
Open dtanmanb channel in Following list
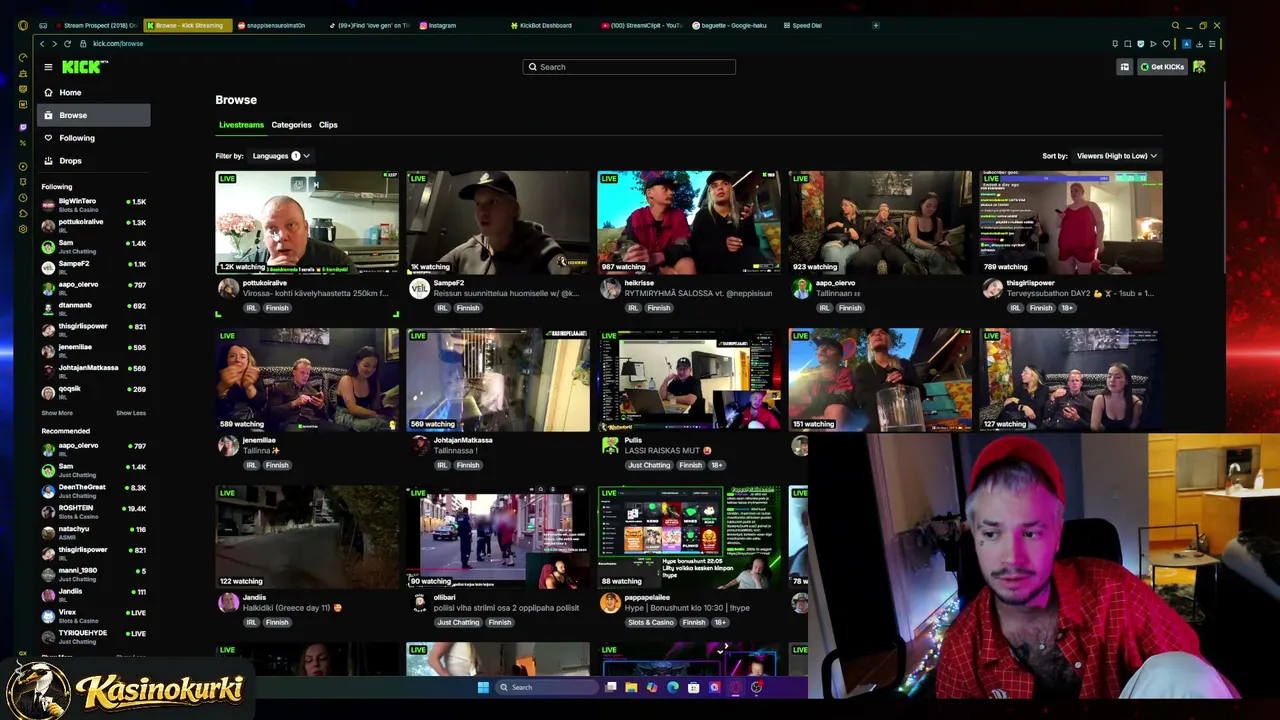pos(94,307)
